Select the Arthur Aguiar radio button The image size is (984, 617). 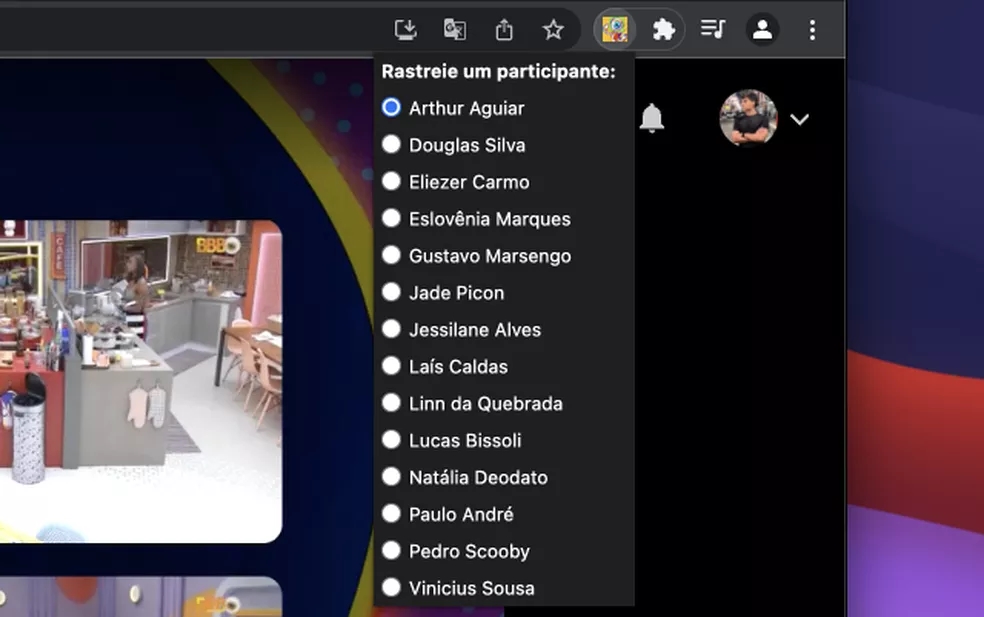pyautogui.click(x=391, y=107)
